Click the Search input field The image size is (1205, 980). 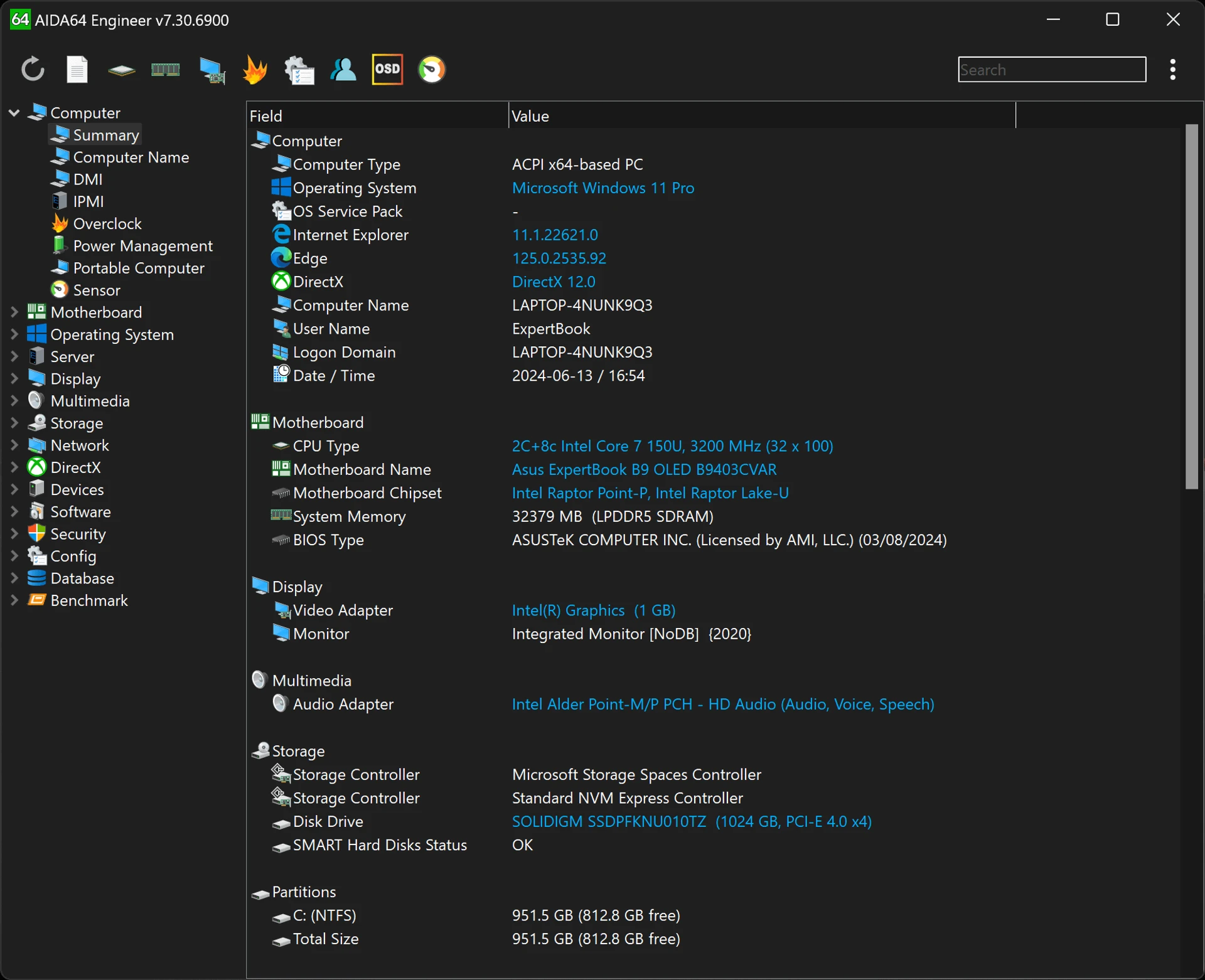1052,69
